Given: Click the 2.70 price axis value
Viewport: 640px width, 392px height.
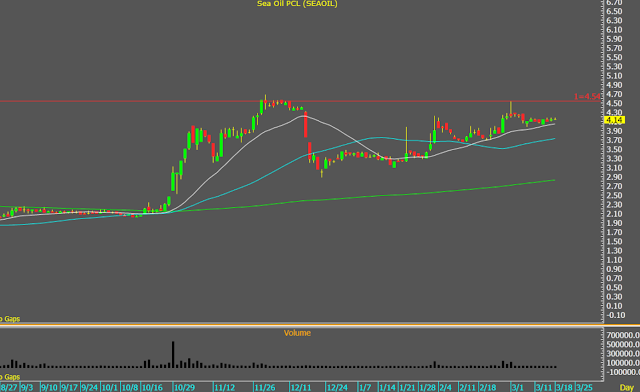Looking at the screenshot, I should coord(614,186).
